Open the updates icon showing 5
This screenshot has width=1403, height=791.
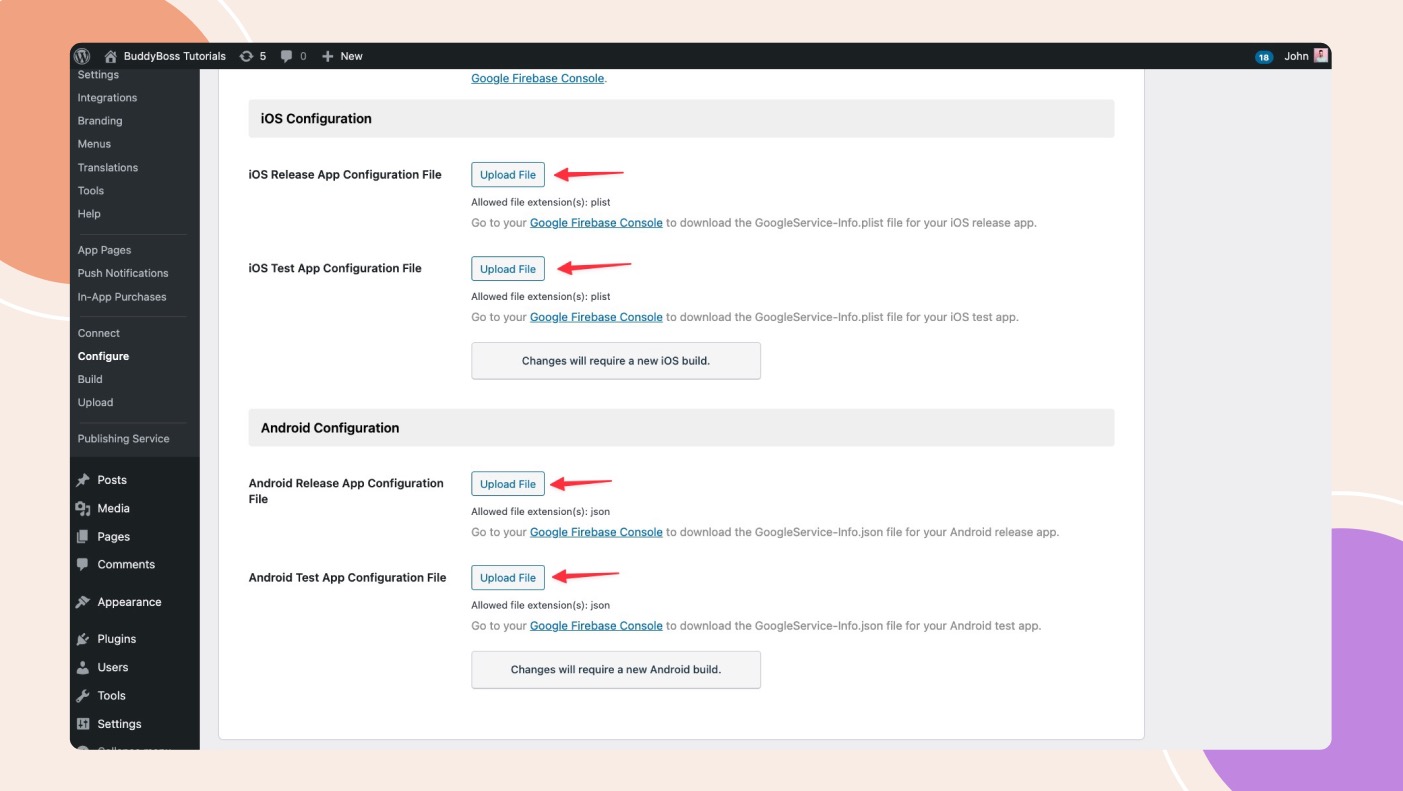246,56
